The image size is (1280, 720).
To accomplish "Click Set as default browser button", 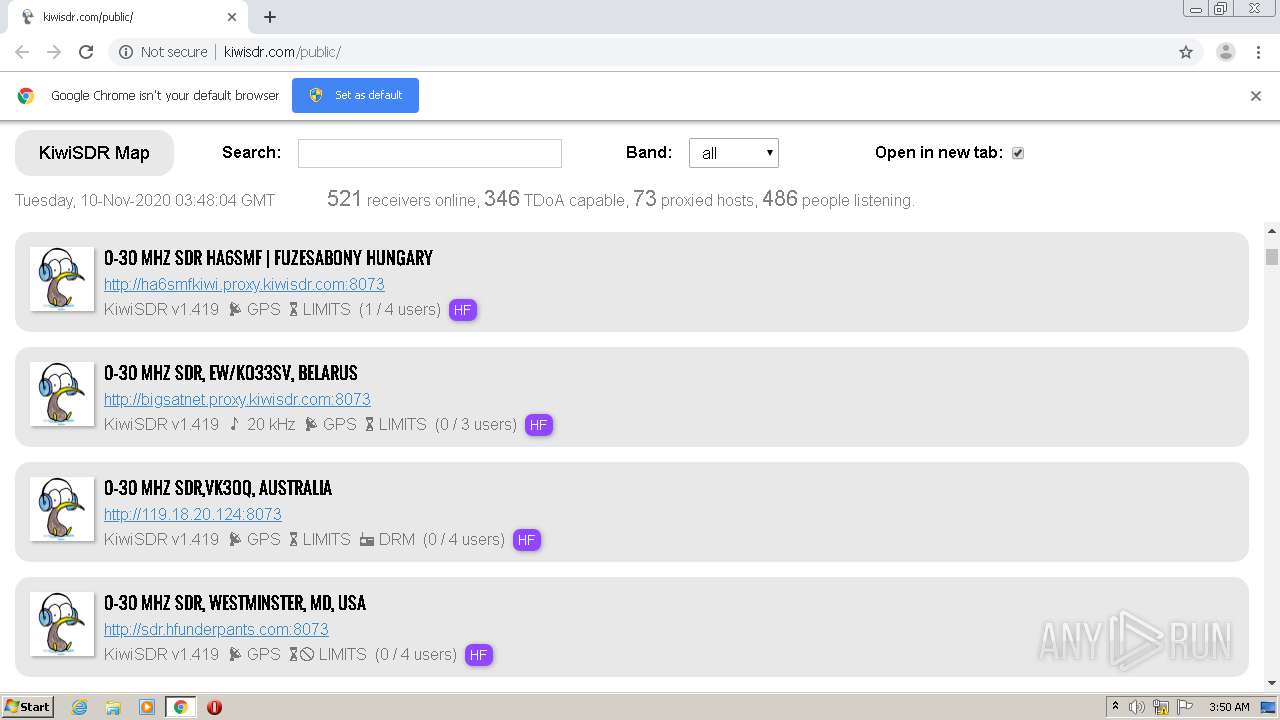I will pyautogui.click(x=355, y=95).
